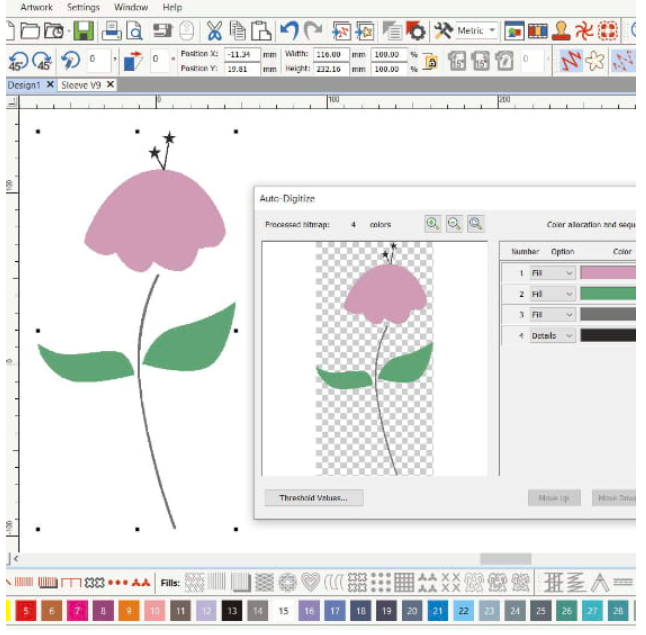The image size is (646, 635).
Task: Click the Threshold Values button
Action: [314, 497]
